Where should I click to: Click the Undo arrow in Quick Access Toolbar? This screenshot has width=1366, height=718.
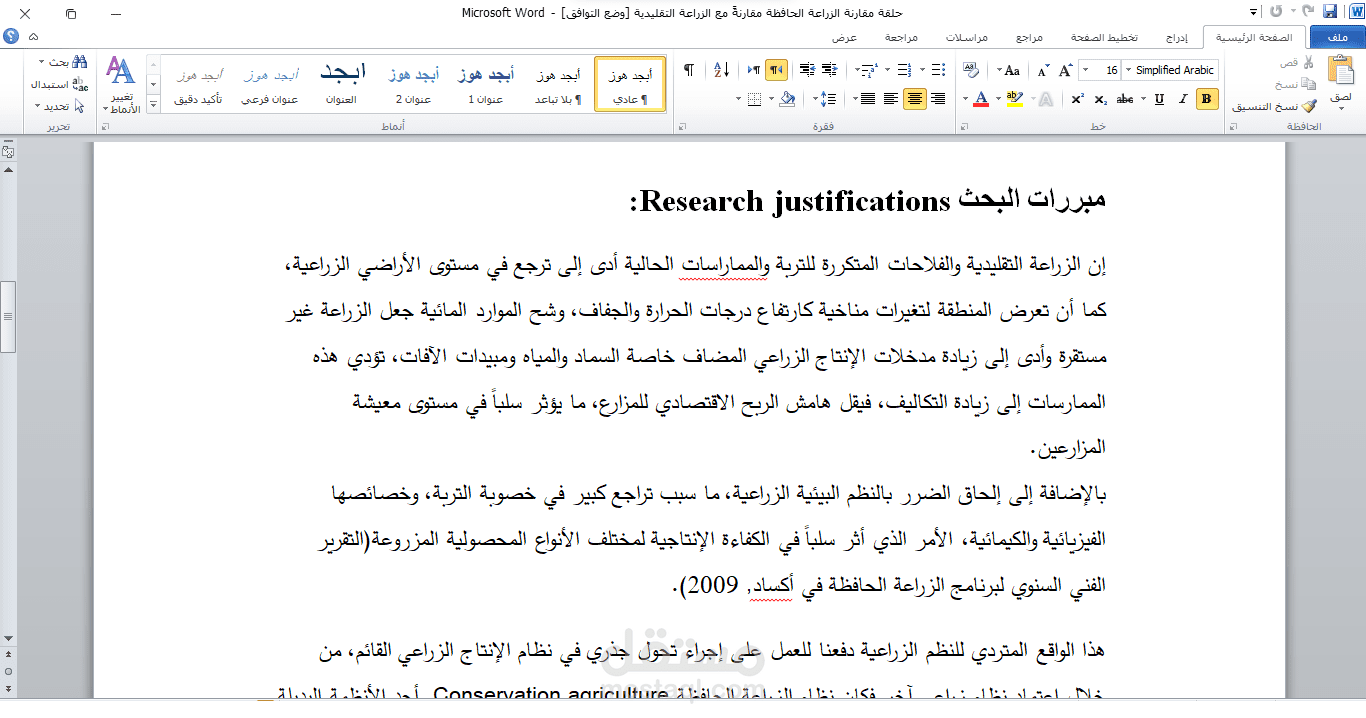1307,13
